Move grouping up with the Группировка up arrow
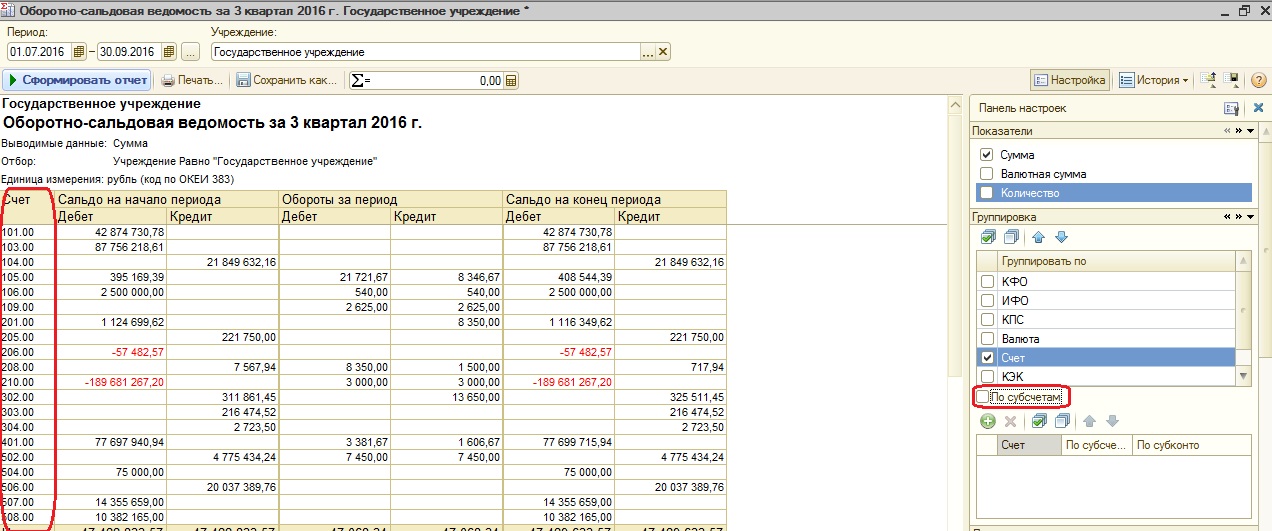The width and height of the screenshot is (1272, 531). pyautogui.click(x=1038, y=237)
